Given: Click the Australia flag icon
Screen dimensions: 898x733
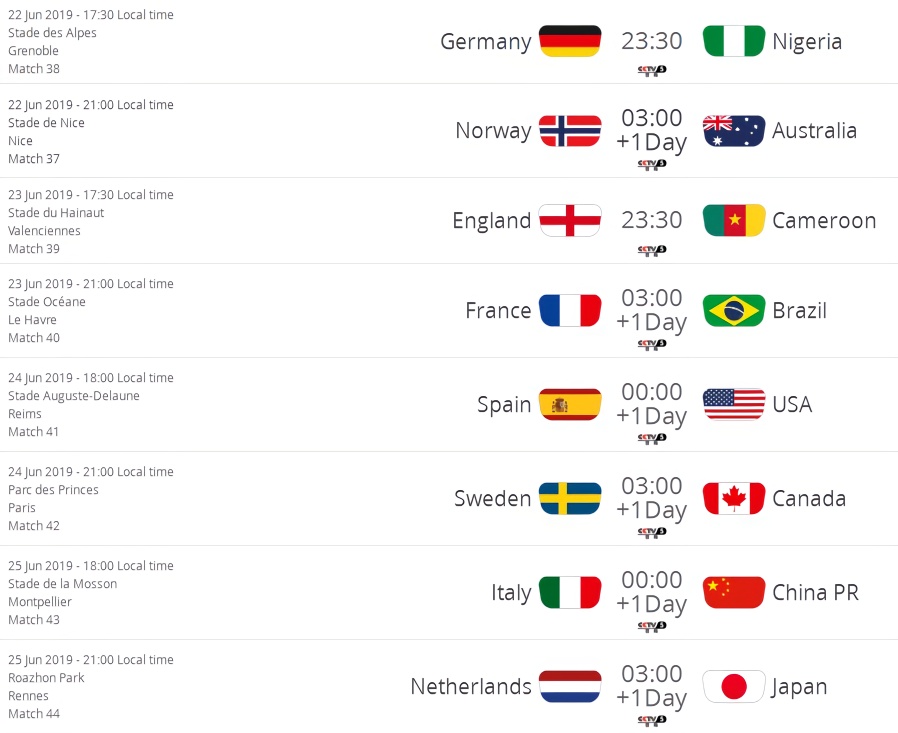Looking at the screenshot, I should tap(734, 131).
